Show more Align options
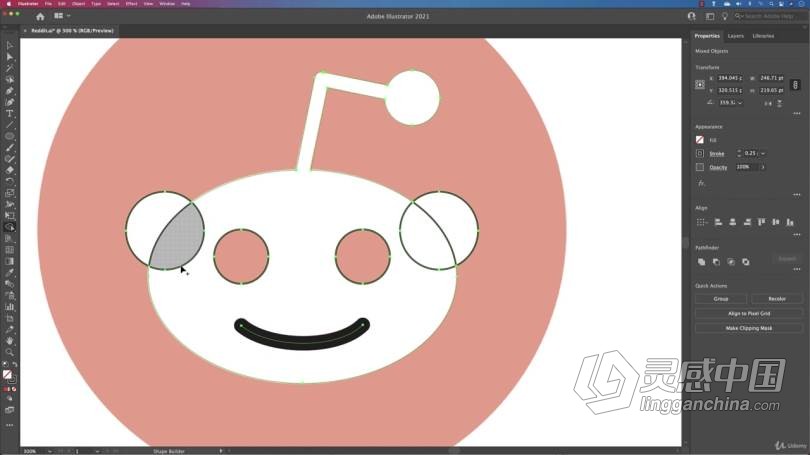 797,234
